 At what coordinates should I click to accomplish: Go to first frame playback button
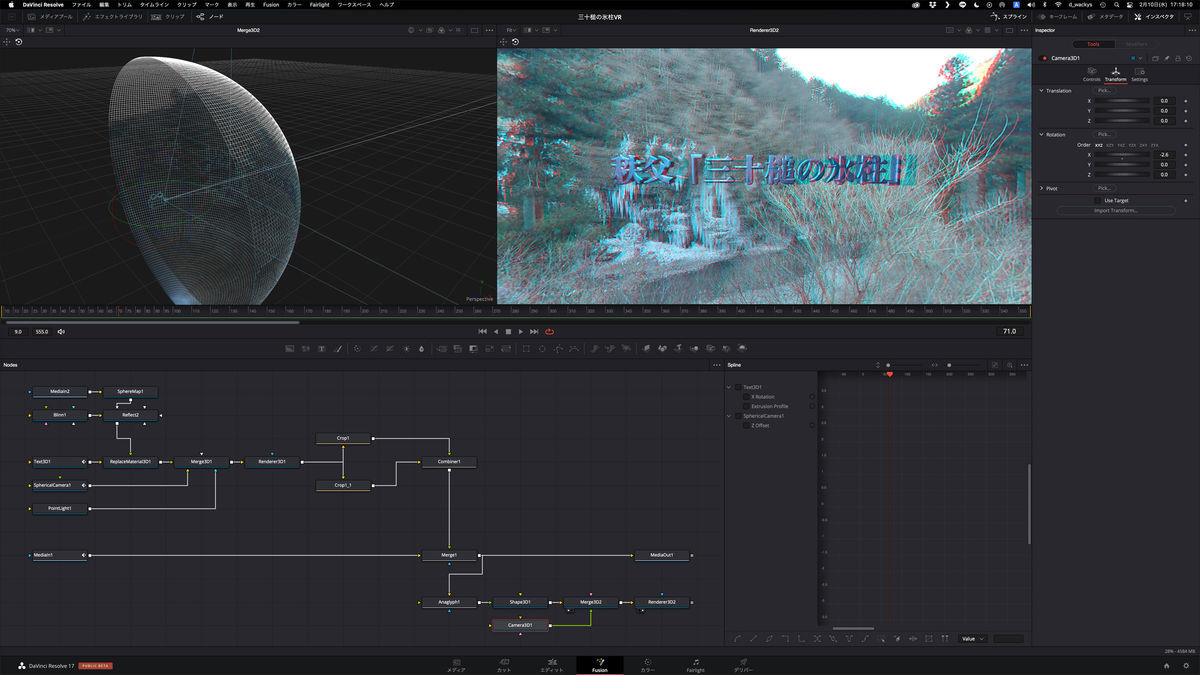point(483,331)
